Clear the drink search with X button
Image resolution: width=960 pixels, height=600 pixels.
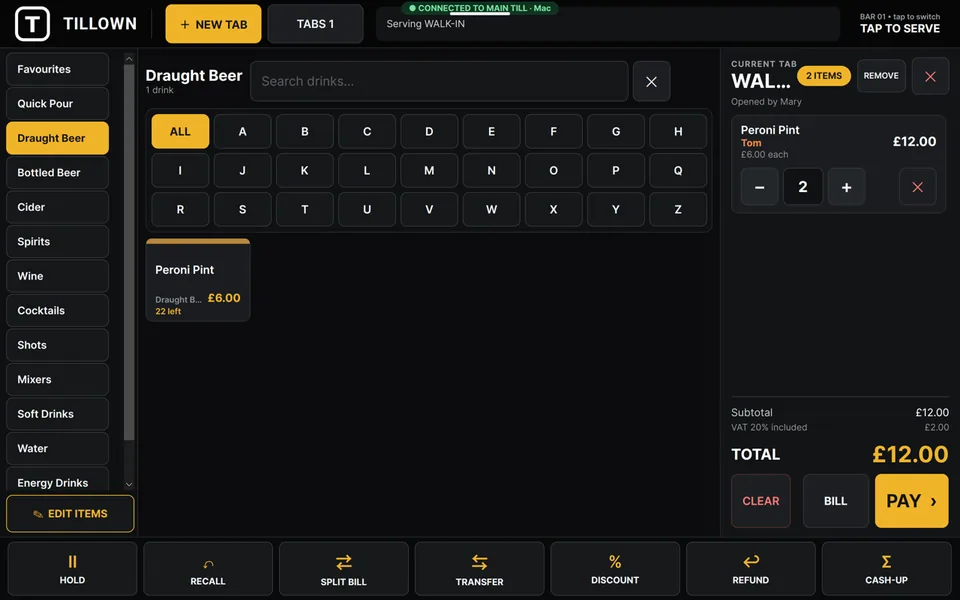click(651, 81)
